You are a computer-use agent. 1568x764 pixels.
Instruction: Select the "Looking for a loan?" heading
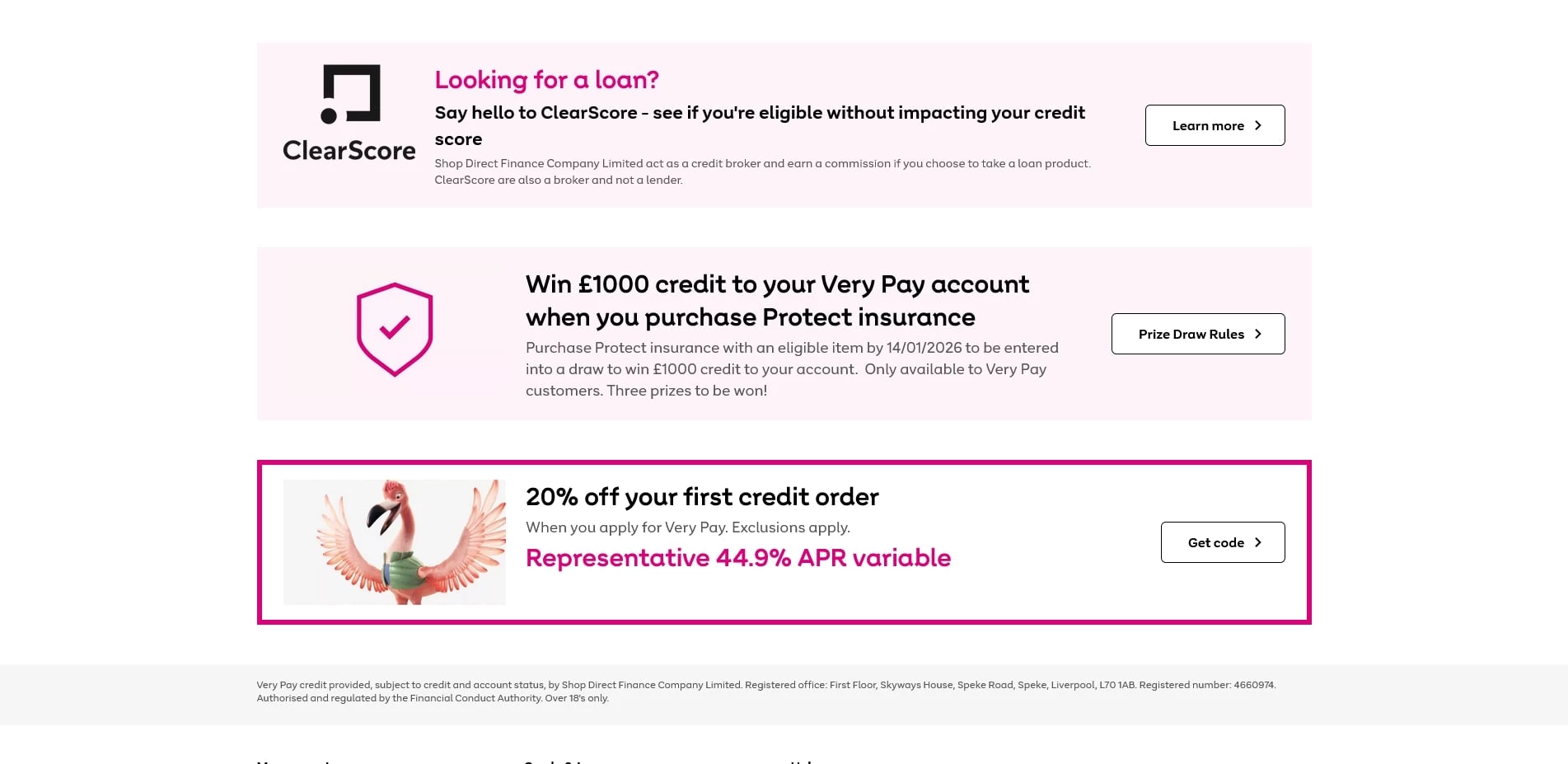[546, 80]
